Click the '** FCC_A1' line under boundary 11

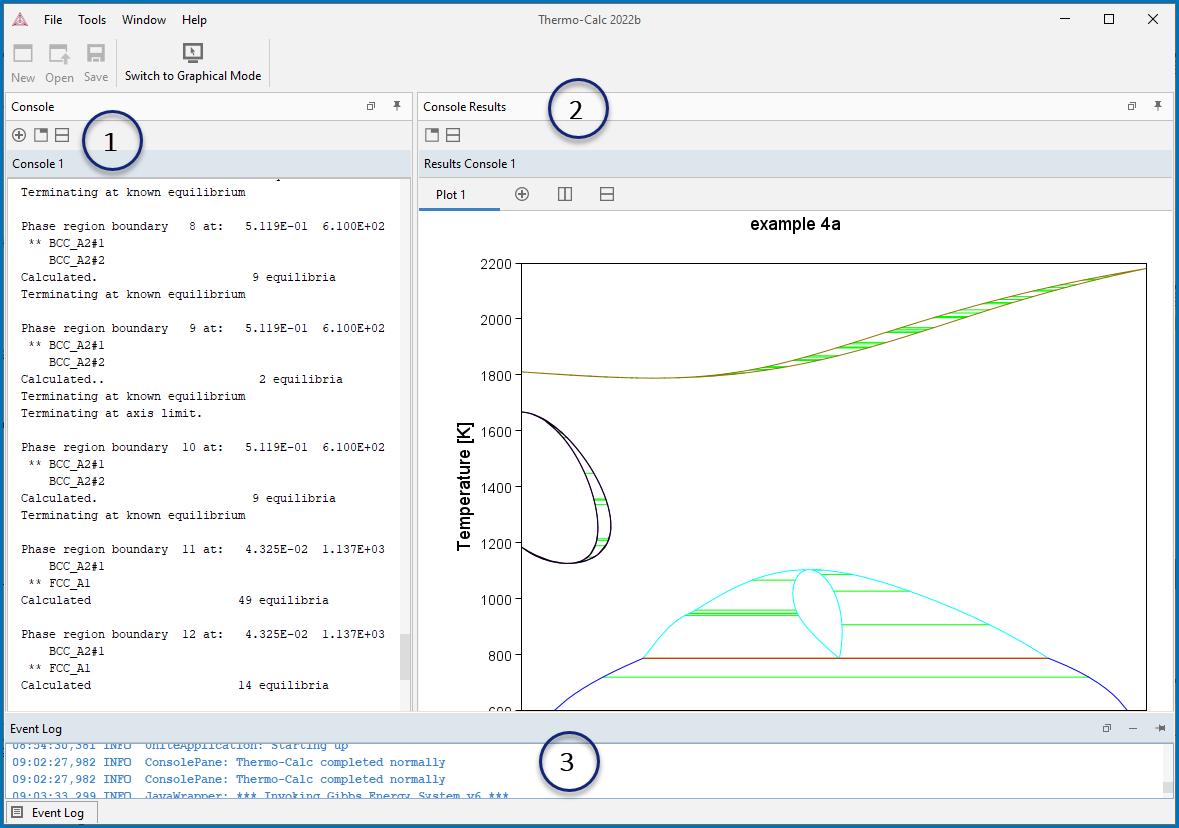click(59, 584)
